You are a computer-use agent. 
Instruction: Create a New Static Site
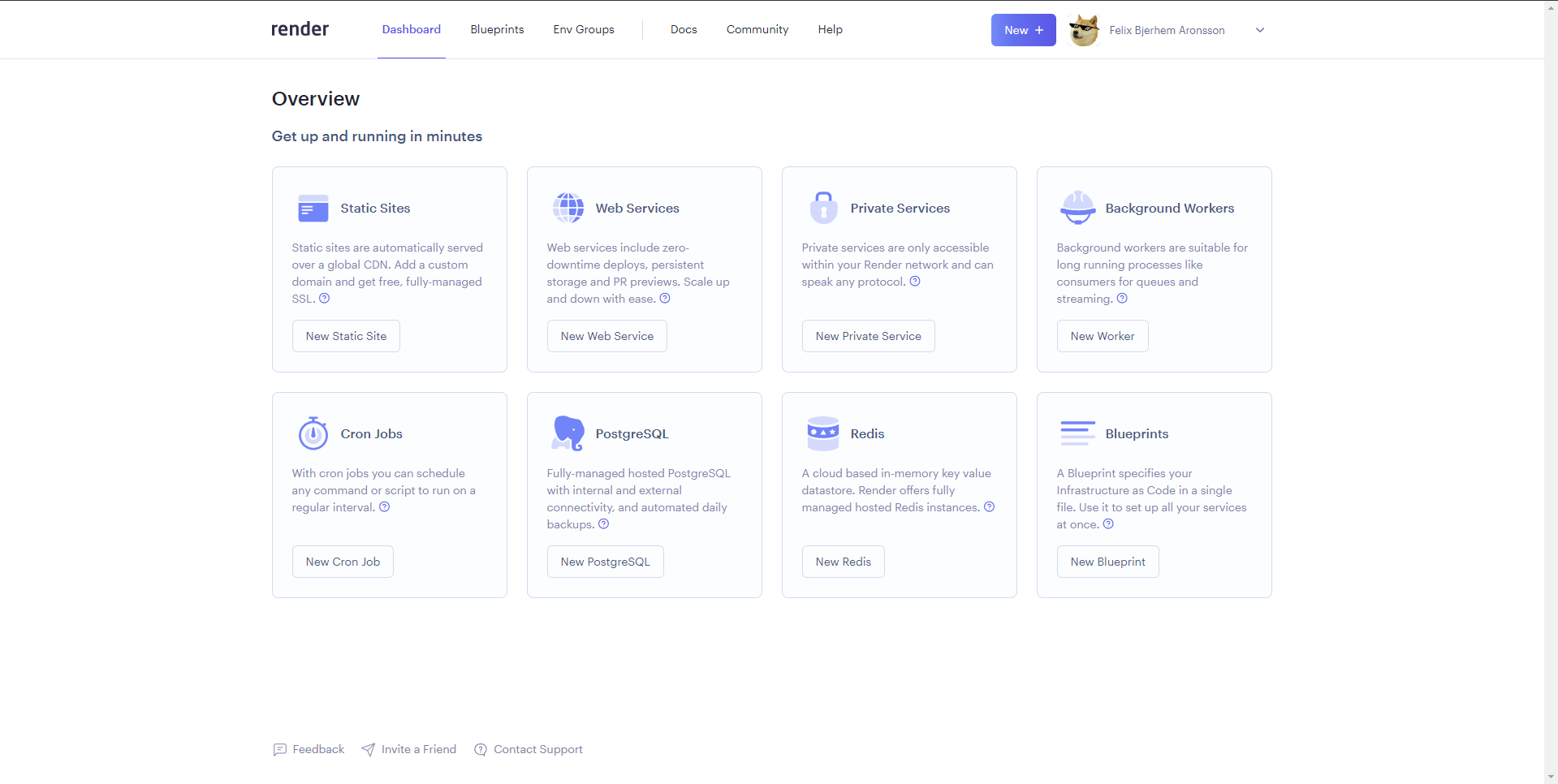(x=346, y=336)
